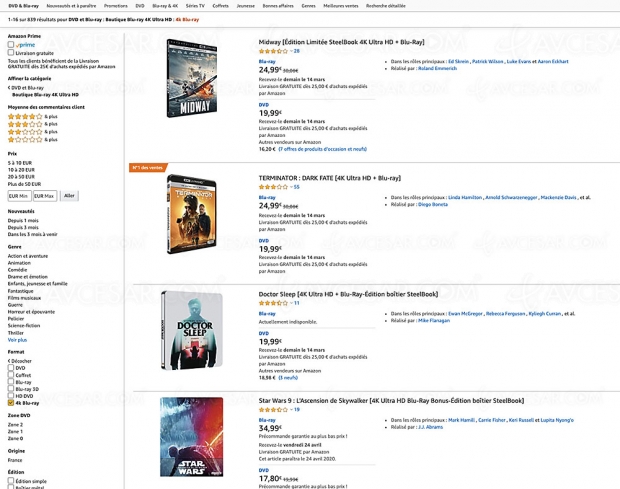Tick the Prime checkbox
The width and height of the screenshot is (620, 489).
[11, 45]
